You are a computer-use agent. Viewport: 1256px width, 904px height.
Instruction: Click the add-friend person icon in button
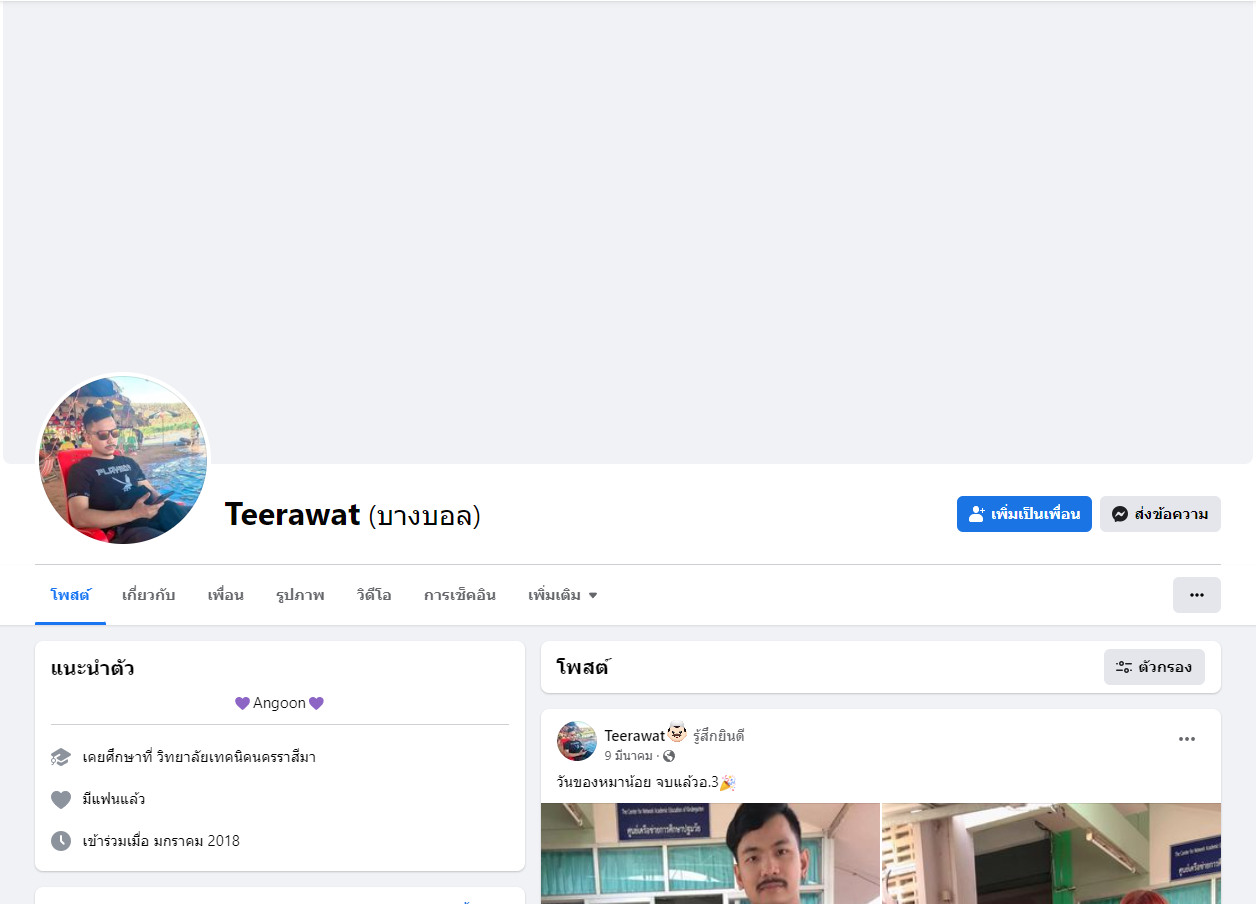(x=977, y=514)
